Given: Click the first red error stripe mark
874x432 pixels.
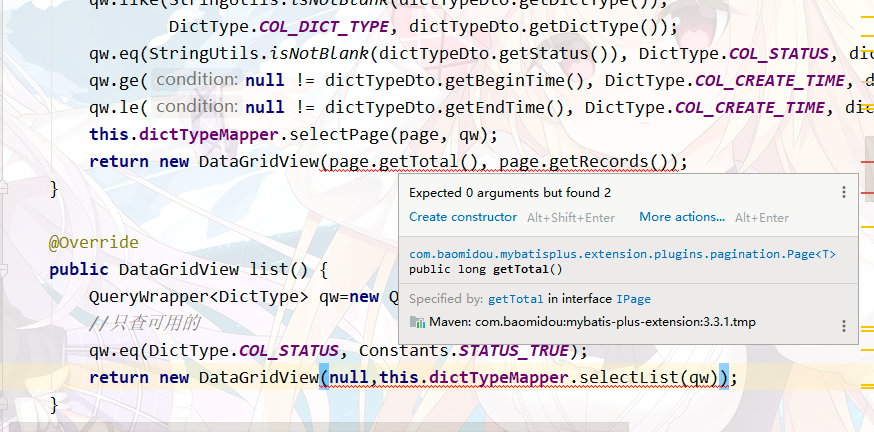Looking at the screenshot, I should point(867,162).
